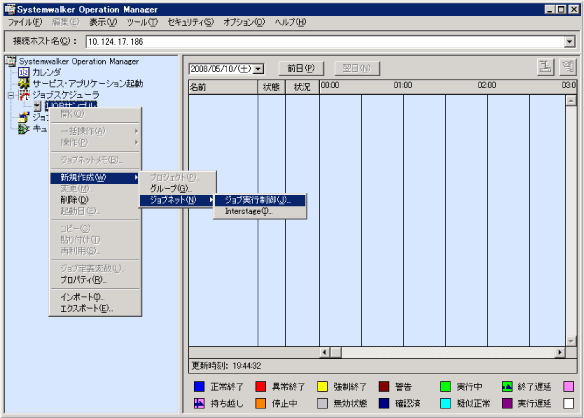Click the 持ち越し legend icon

click(199, 403)
